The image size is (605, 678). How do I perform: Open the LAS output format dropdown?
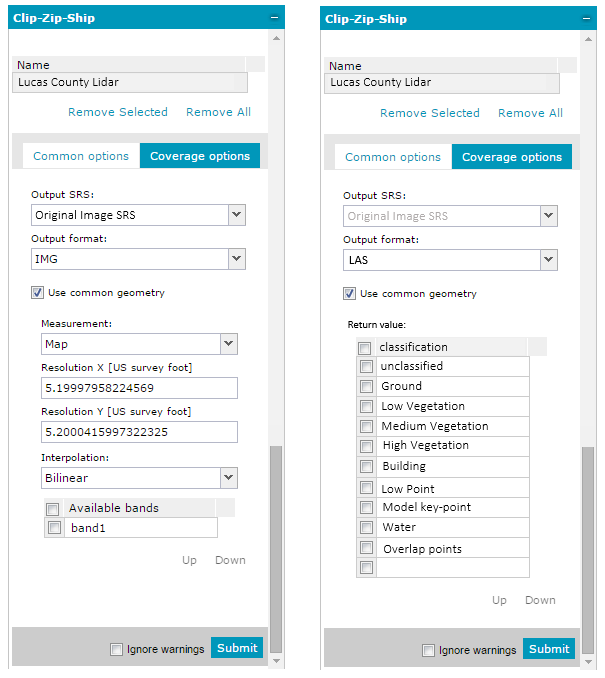[548, 260]
